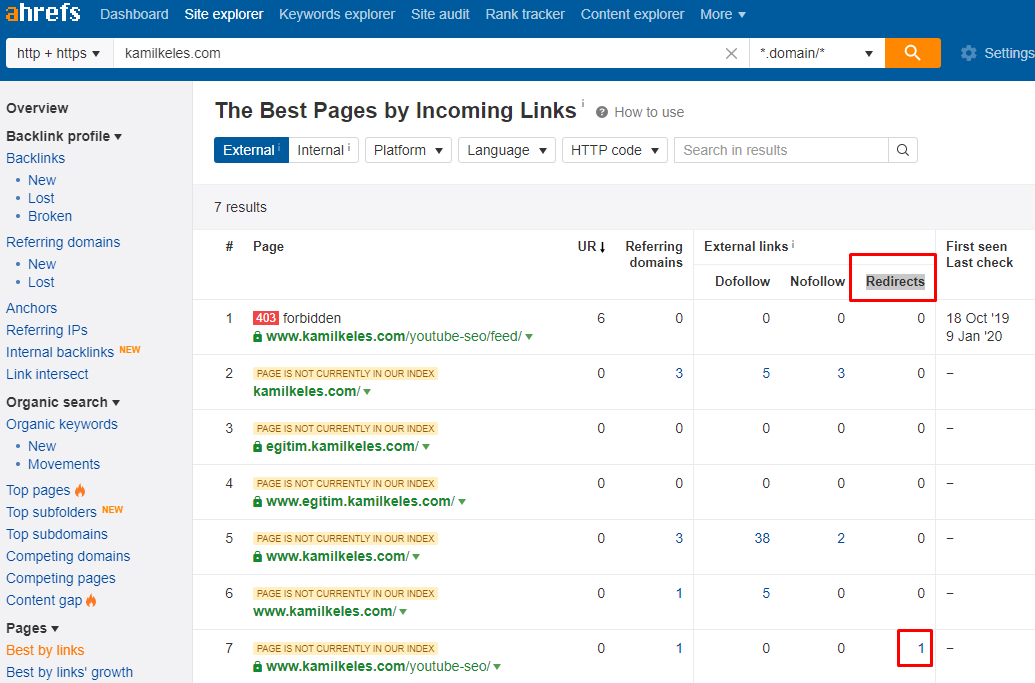Click dofollow count 38 in row 5

coord(762,538)
